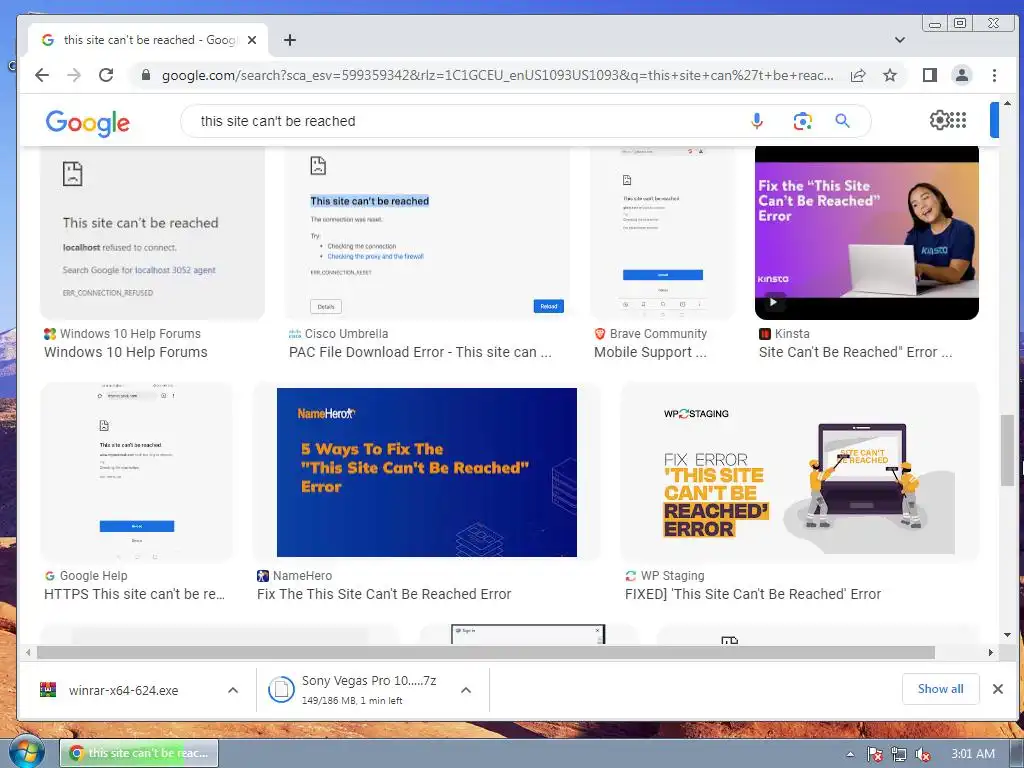Click scroll down arrow of page

click(1007, 635)
